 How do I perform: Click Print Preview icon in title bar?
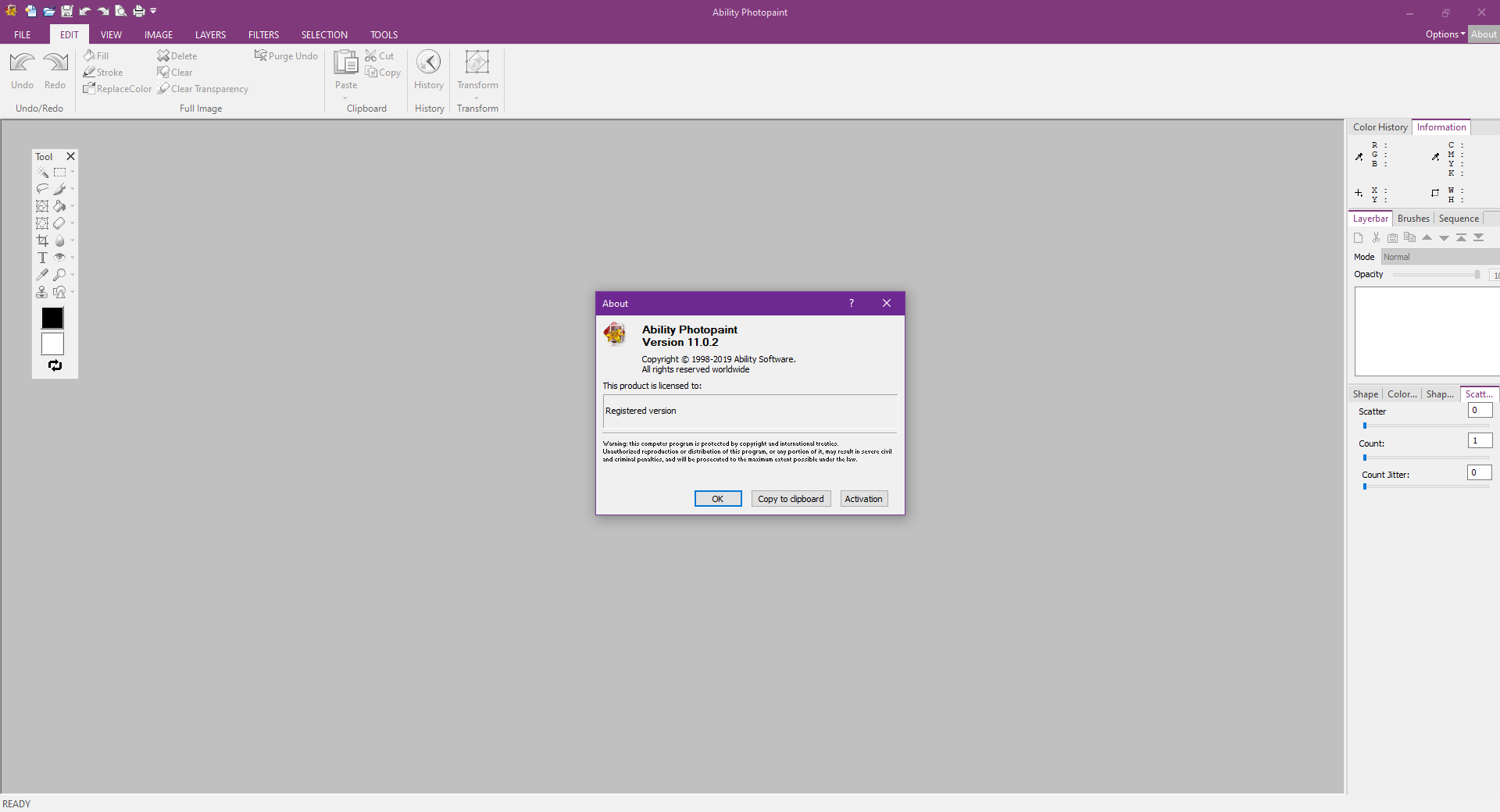(x=120, y=11)
